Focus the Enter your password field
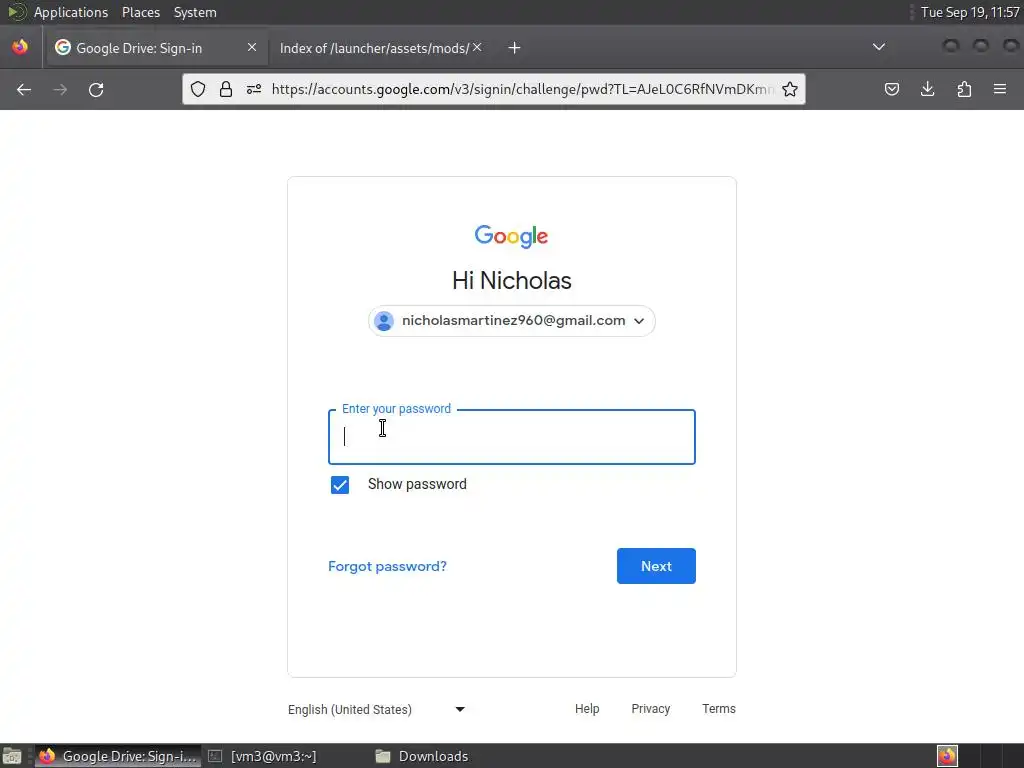Viewport: 1024px width, 768px height. [511, 437]
